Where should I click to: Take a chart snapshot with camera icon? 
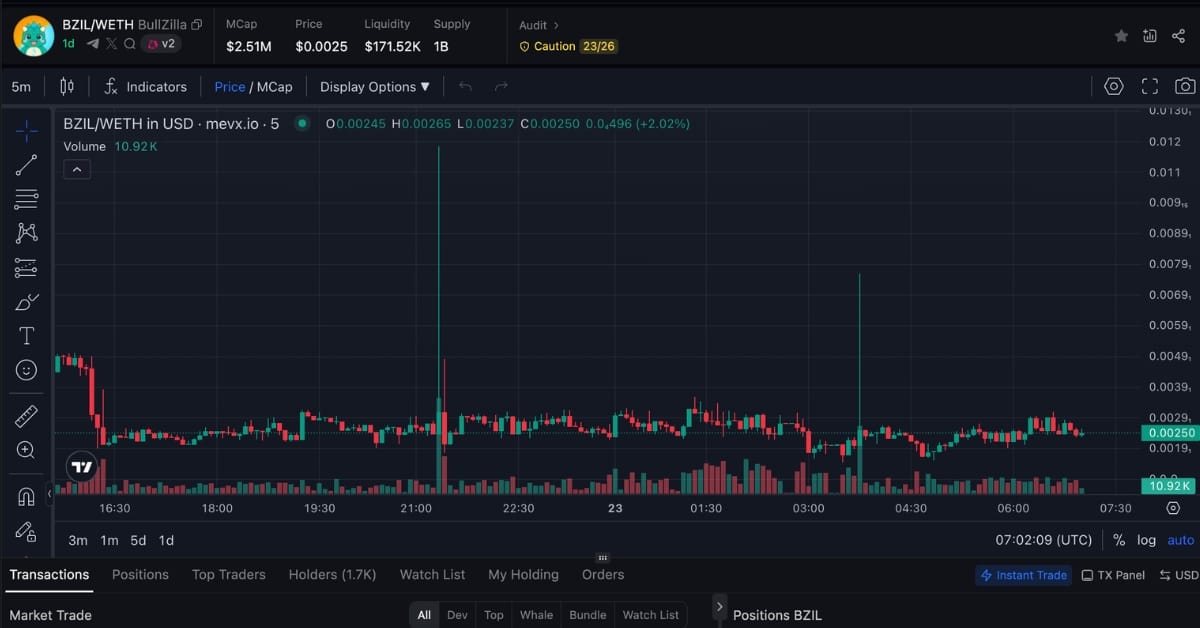[1185, 87]
